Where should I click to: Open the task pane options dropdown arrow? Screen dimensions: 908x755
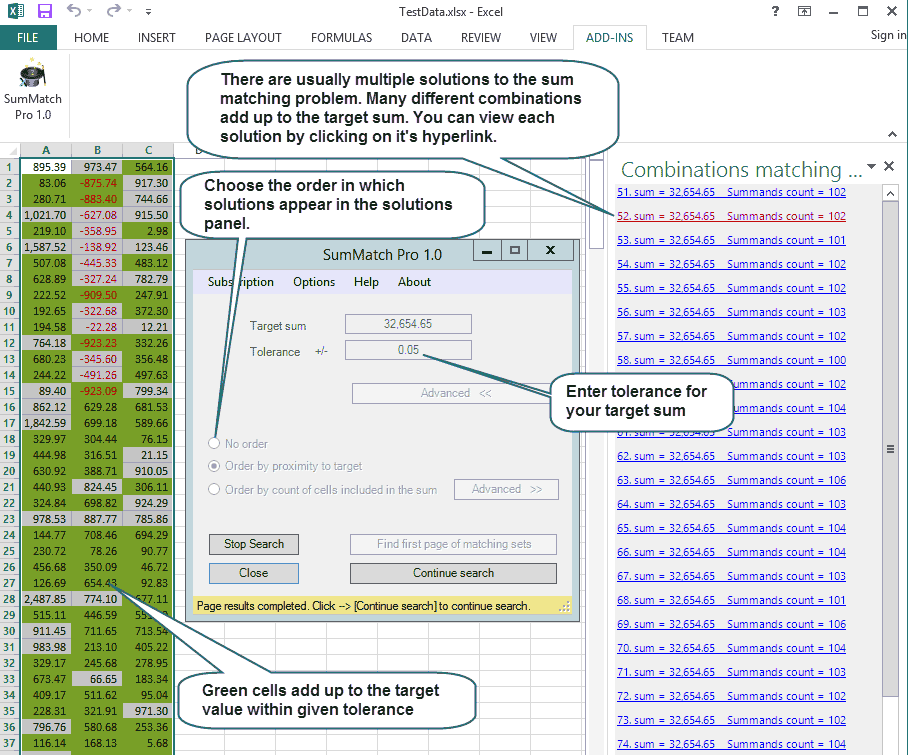click(871, 167)
